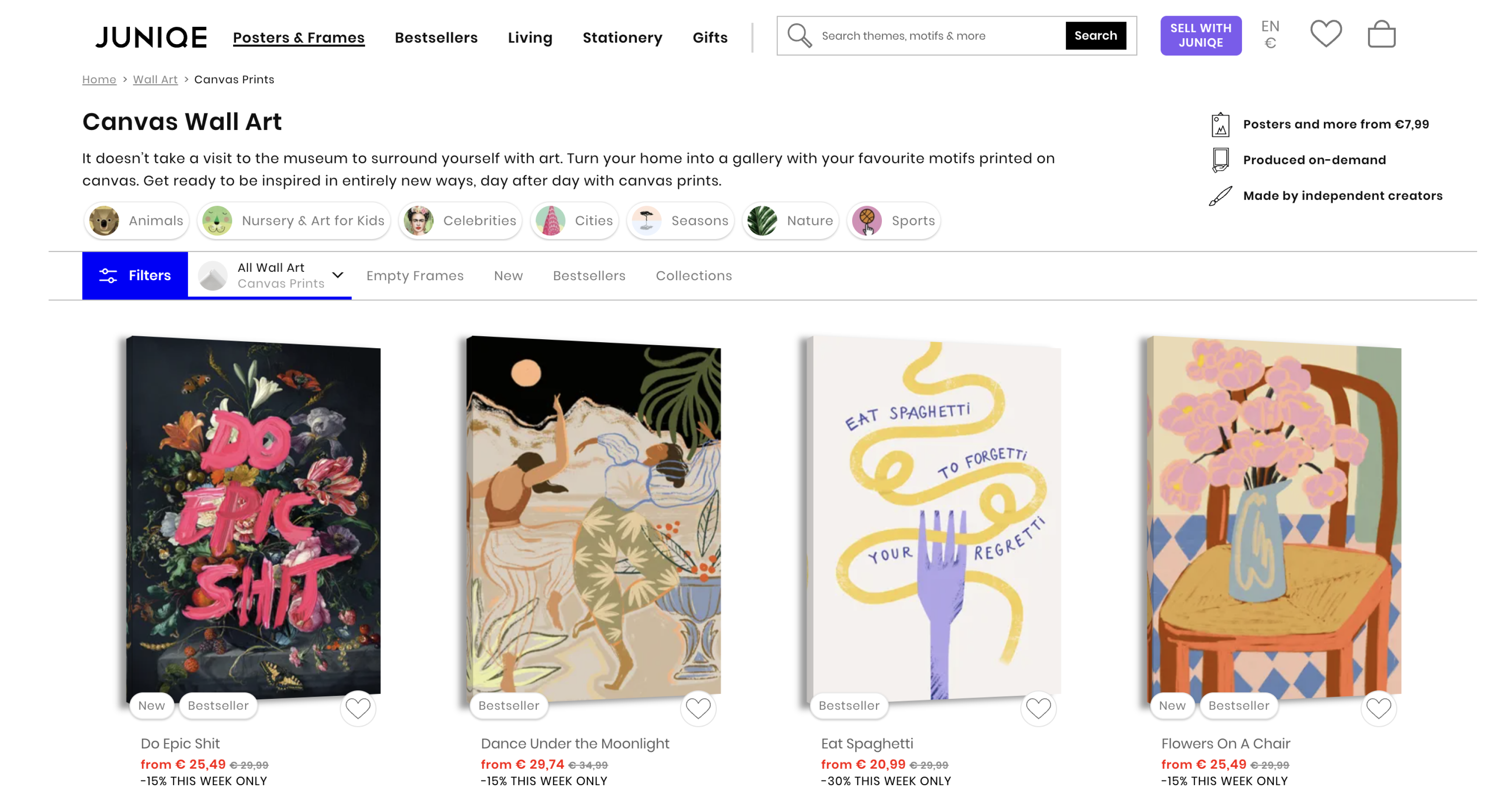Favorite the Flowers On A Chair canvas

(x=1378, y=708)
